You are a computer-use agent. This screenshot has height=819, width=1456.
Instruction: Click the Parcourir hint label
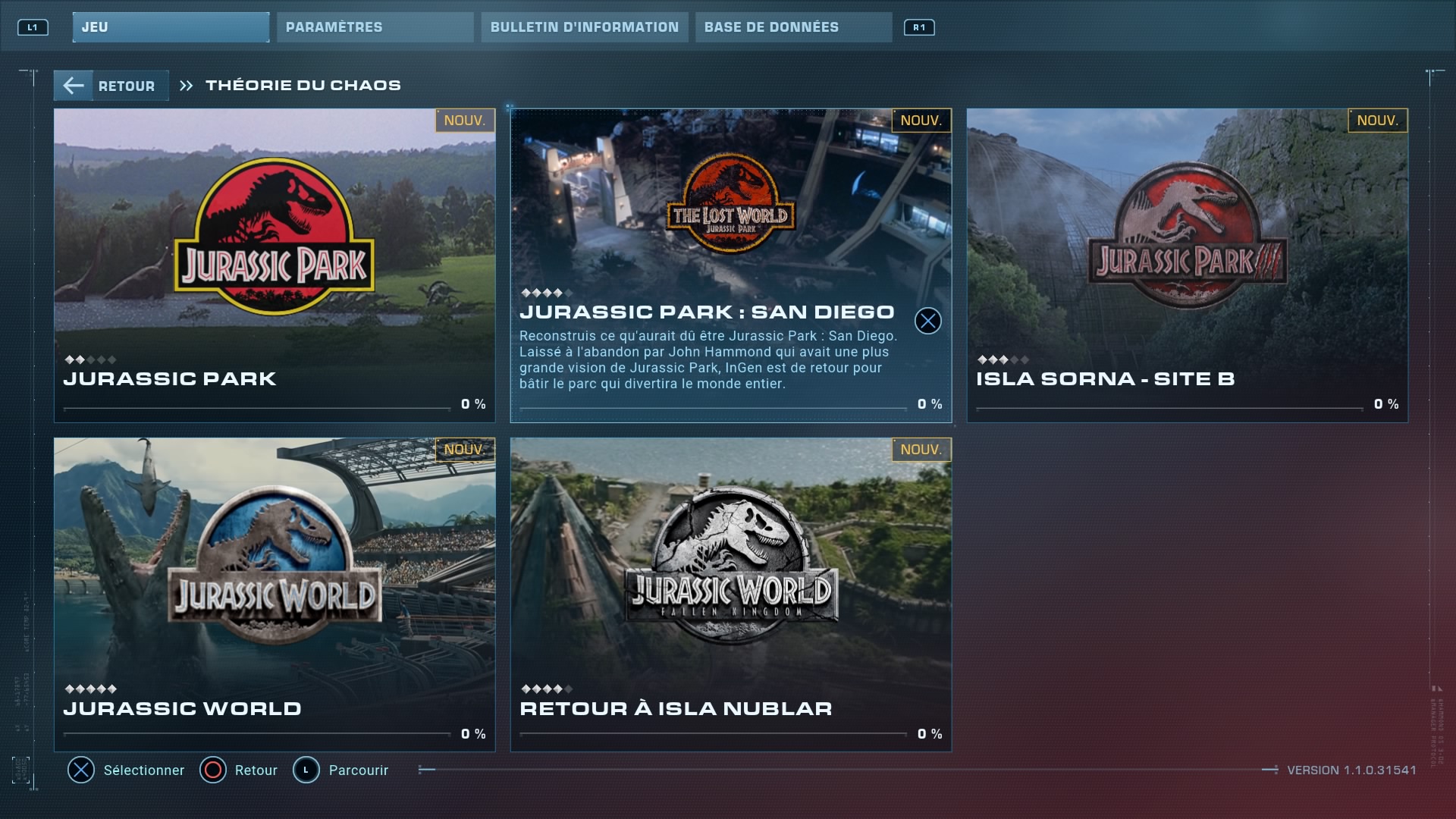[x=359, y=770]
